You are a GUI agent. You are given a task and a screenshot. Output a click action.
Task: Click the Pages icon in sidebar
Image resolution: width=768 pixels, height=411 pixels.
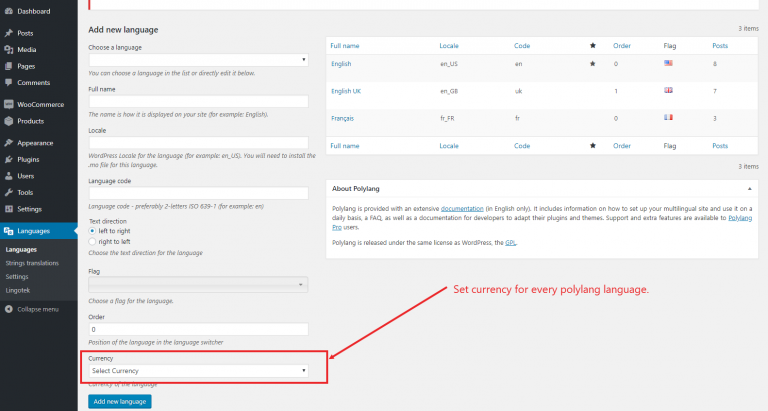pyautogui.click(x=9, y=66)
